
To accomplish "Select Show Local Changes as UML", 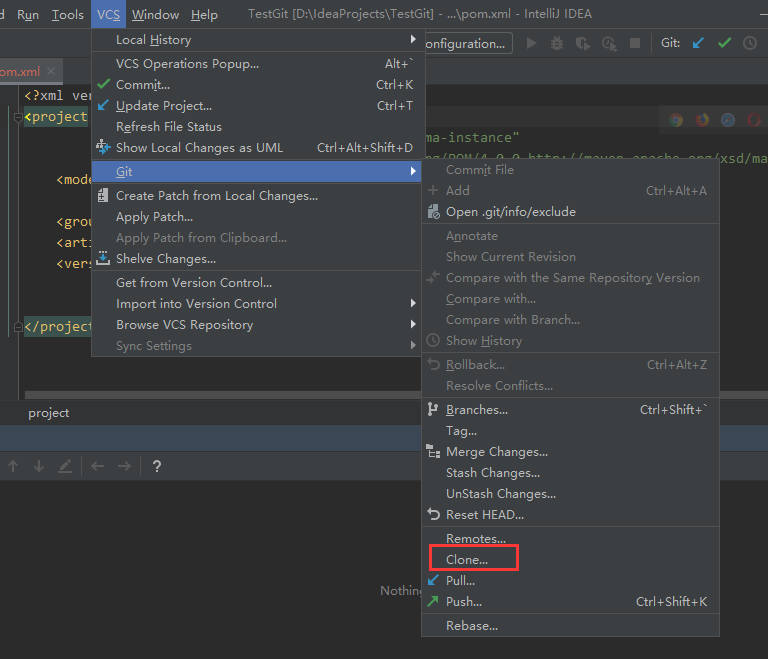I will click(x=257, y=148).
